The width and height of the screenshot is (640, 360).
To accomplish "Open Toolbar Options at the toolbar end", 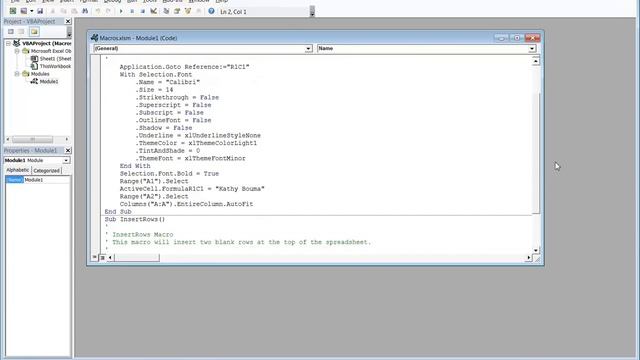I will click(312, 11).
